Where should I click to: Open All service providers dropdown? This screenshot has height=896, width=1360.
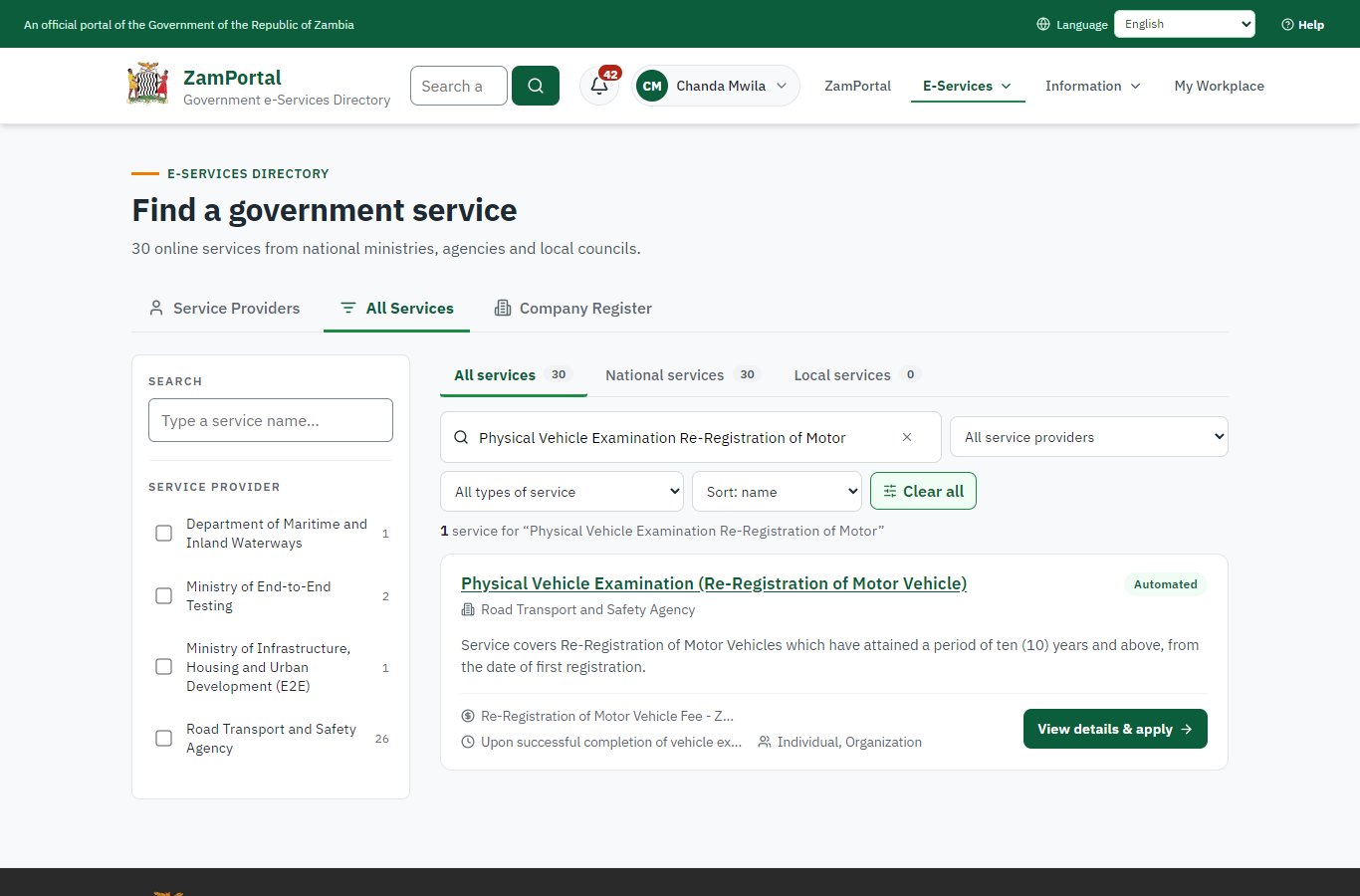1089,437
